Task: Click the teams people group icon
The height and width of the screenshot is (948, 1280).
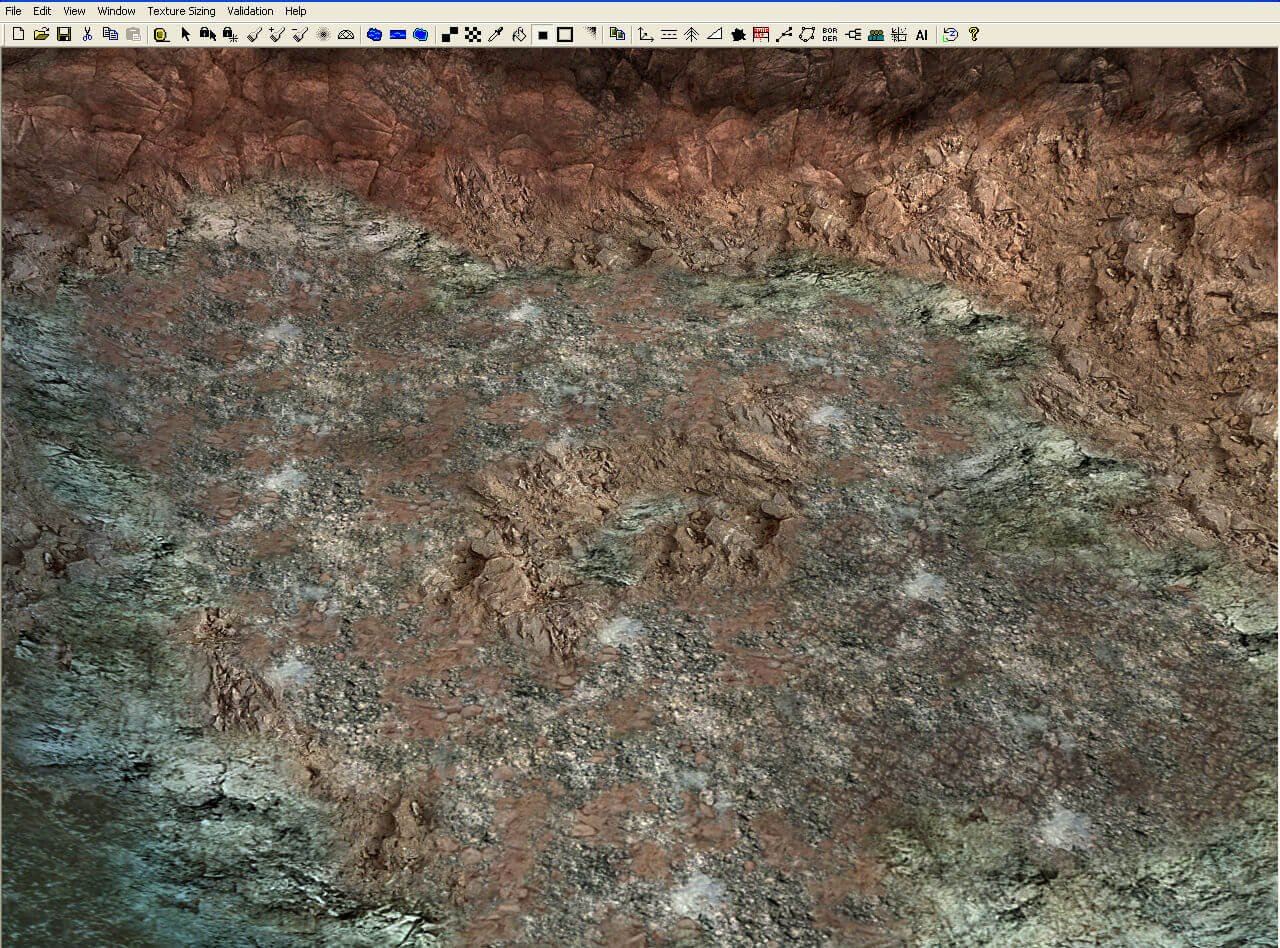Action: (x=876, y=34)
